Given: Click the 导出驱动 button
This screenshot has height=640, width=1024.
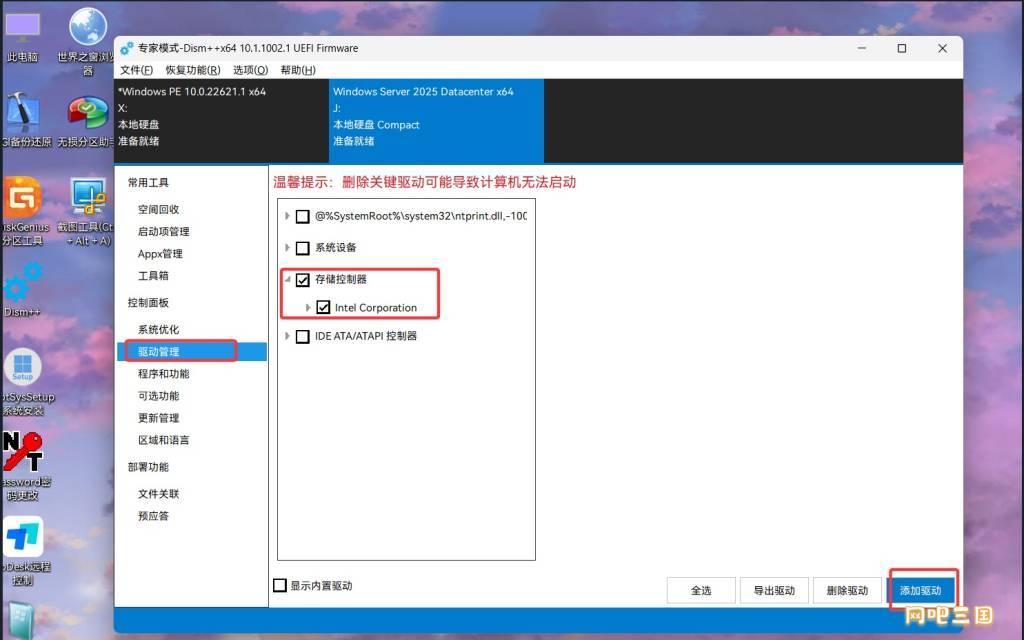Looking at the screenshot, I should point(774,590).
